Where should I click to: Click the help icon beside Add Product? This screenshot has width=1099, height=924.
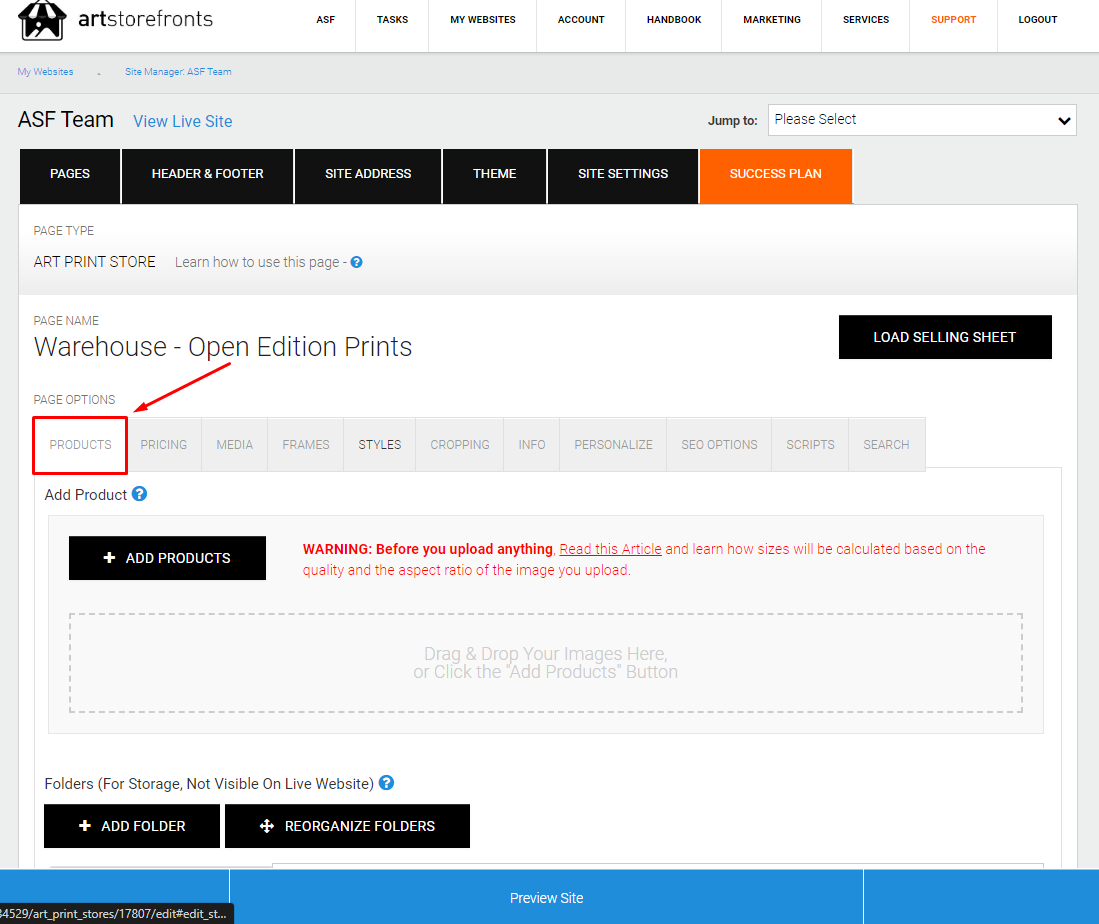click(x=139, y=493)
